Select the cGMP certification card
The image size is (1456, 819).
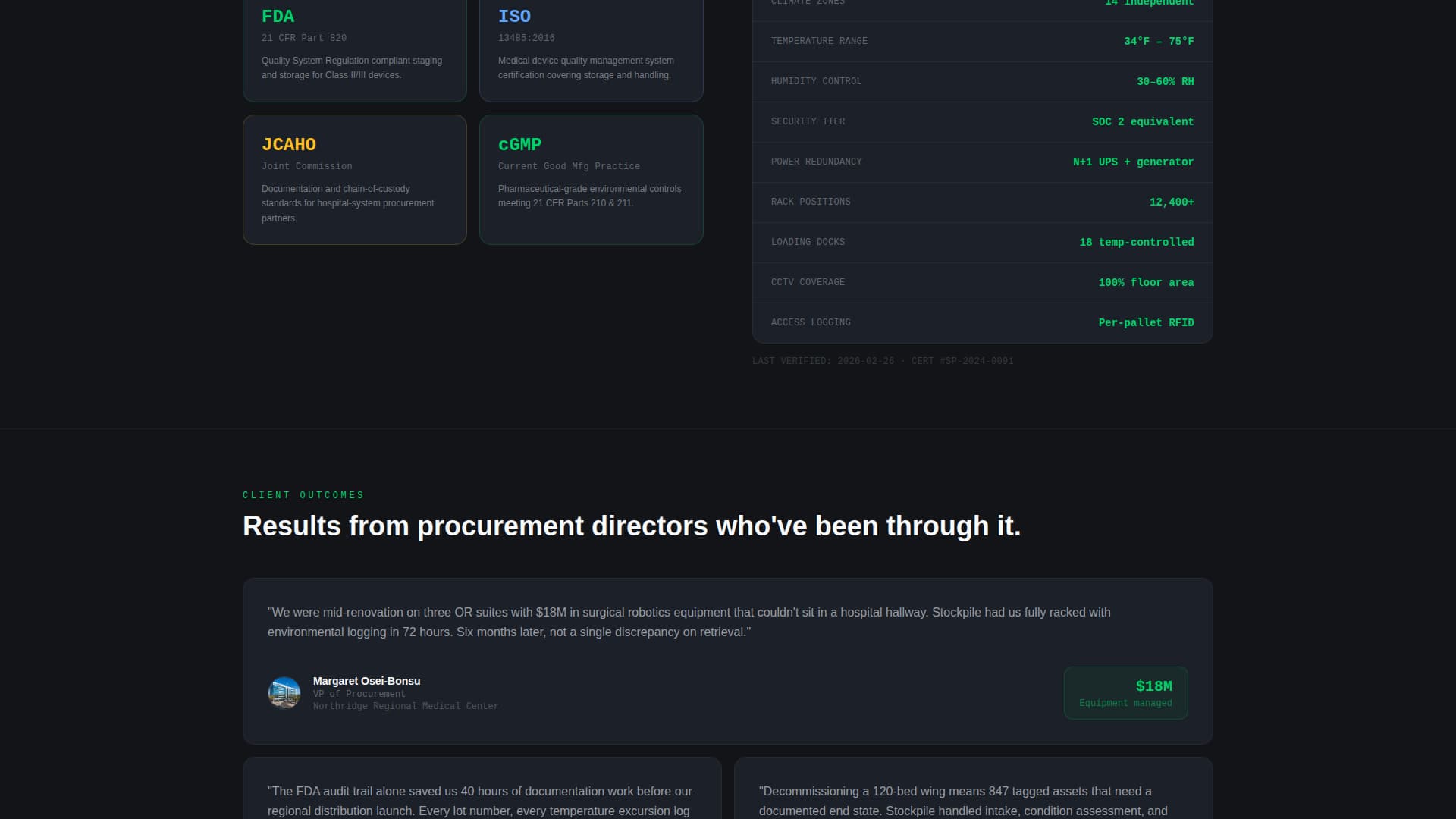pos(591,180)
